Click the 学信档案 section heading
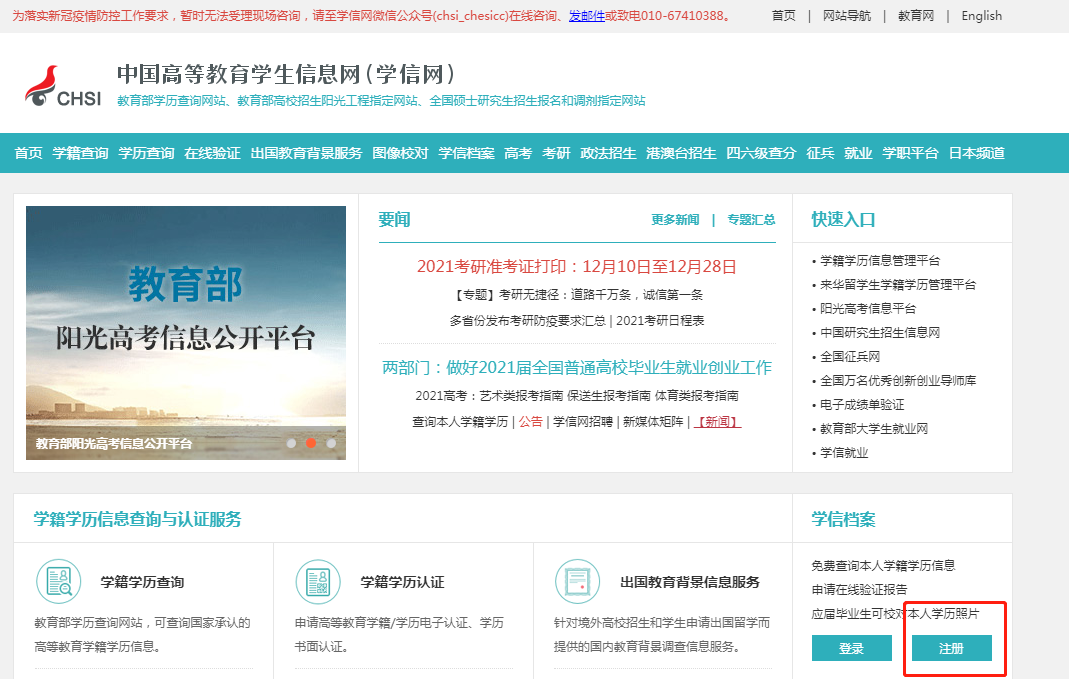The width and height of the screenshot is (1069, 679). click(843, 519)
